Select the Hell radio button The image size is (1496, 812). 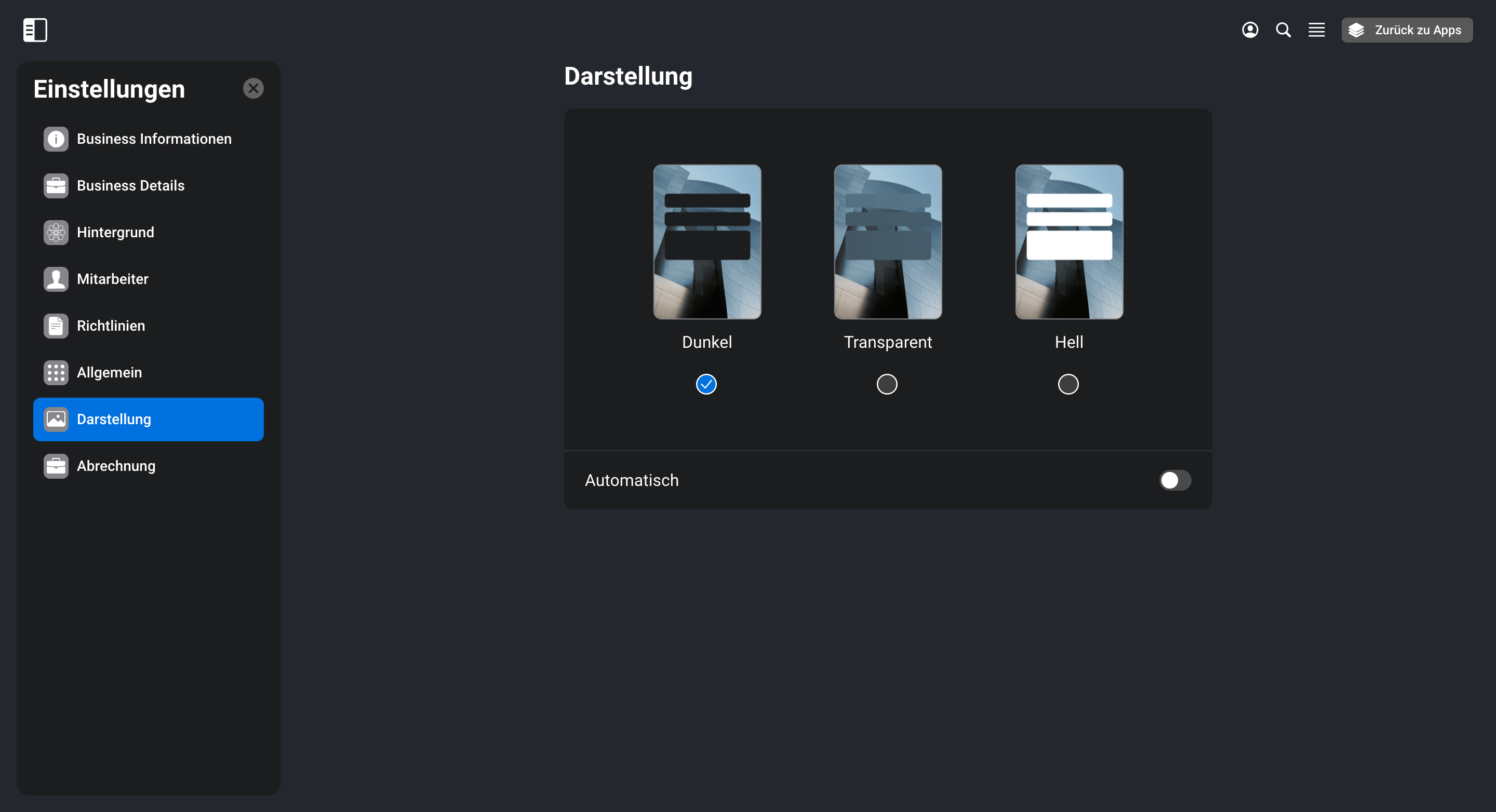[1068, 384]
